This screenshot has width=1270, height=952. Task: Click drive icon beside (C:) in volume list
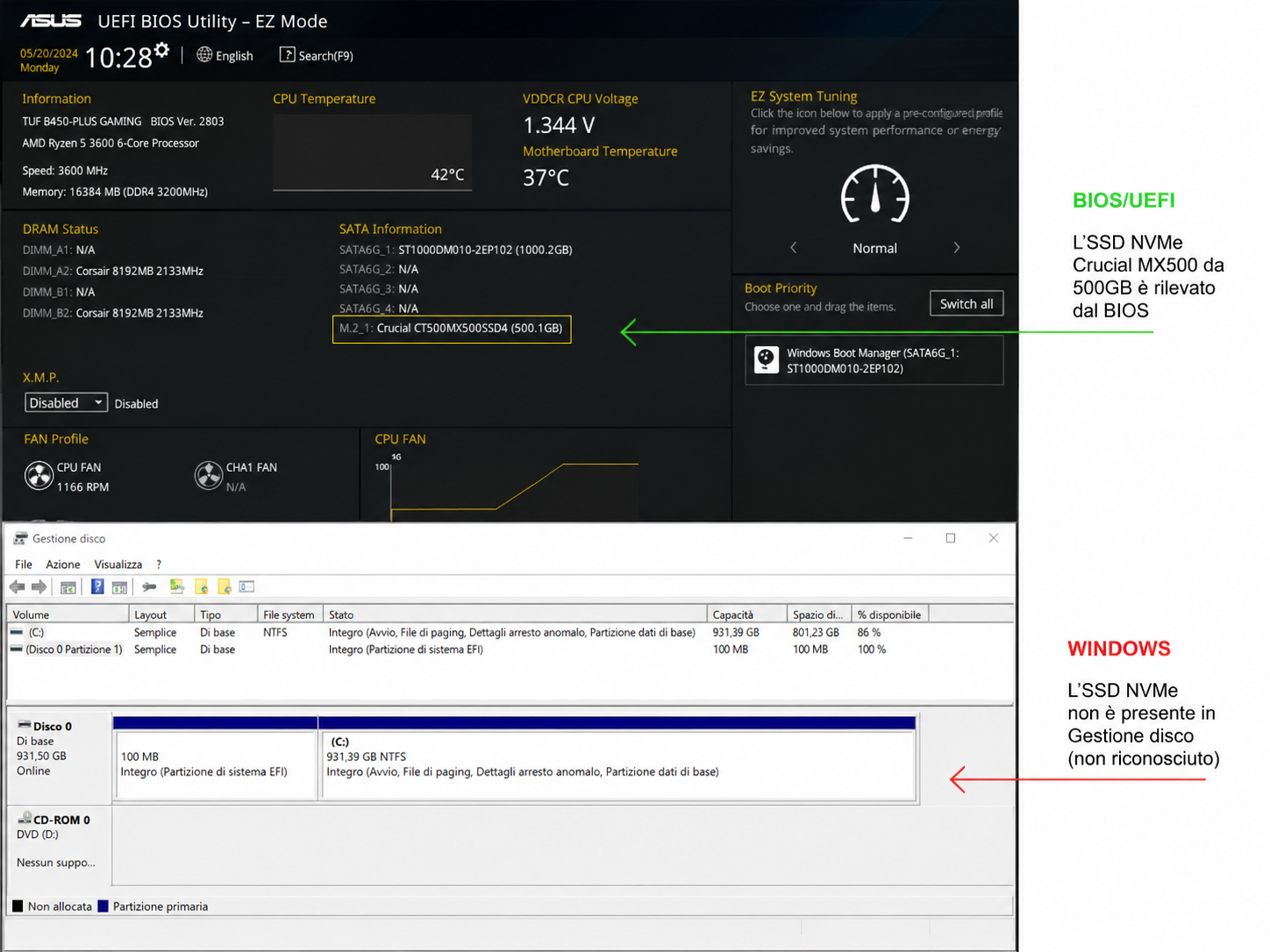point(17,632)
